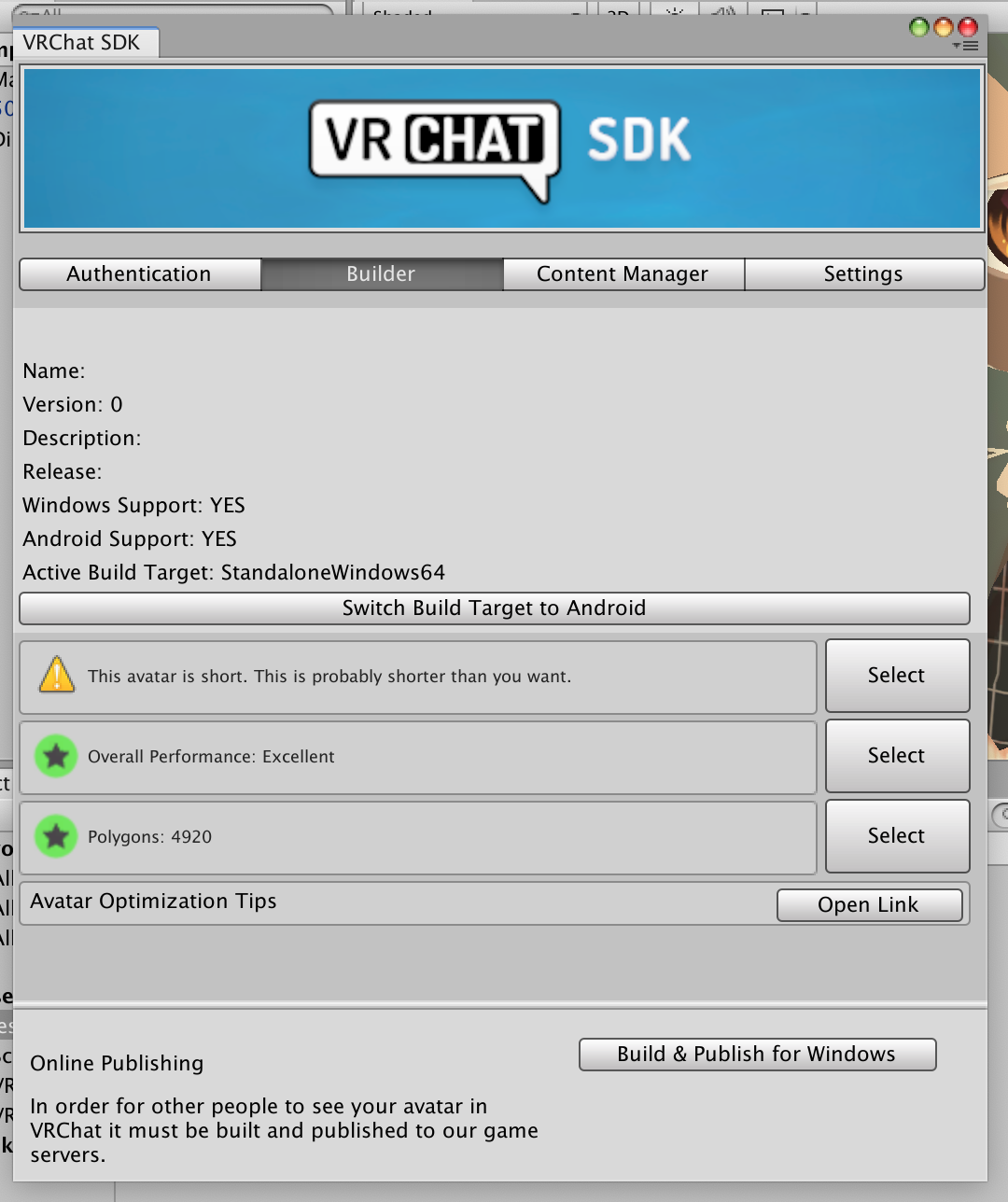The image size is (1008, 1202).
Task: Click Select beside Polygons: 4920
Action: click(897, 836)
